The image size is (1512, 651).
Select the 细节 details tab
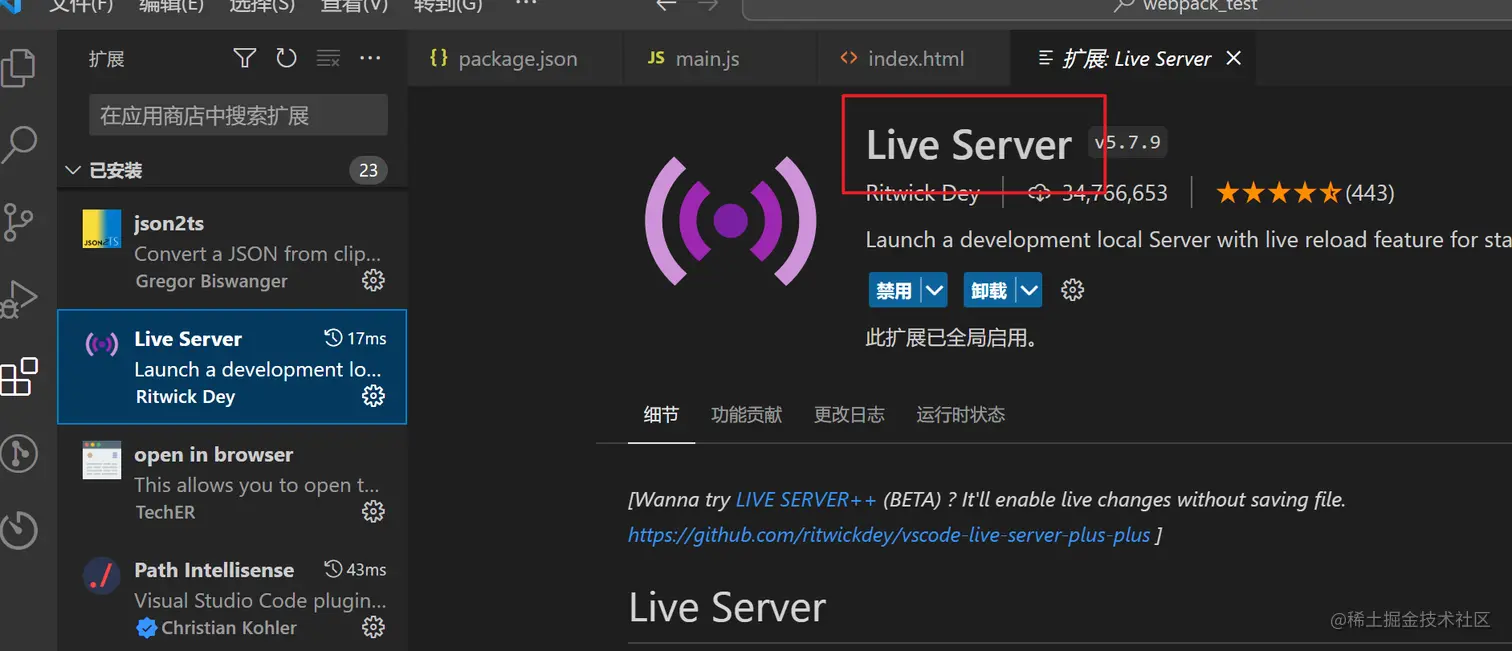pos(661,415)
